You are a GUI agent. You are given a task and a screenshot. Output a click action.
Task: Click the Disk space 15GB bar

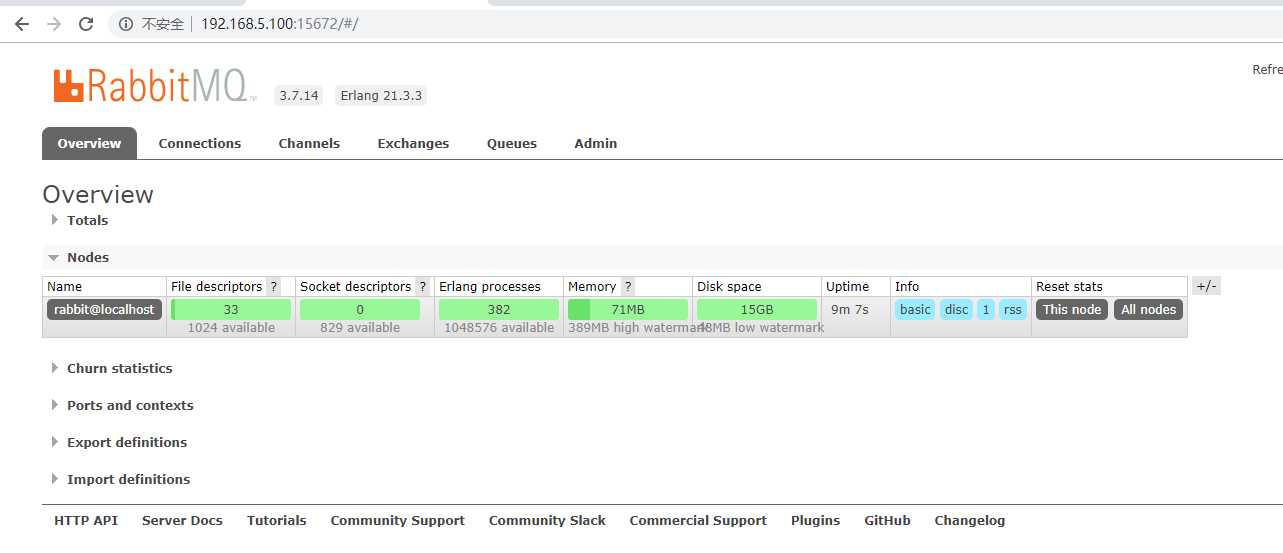point(757,309)
